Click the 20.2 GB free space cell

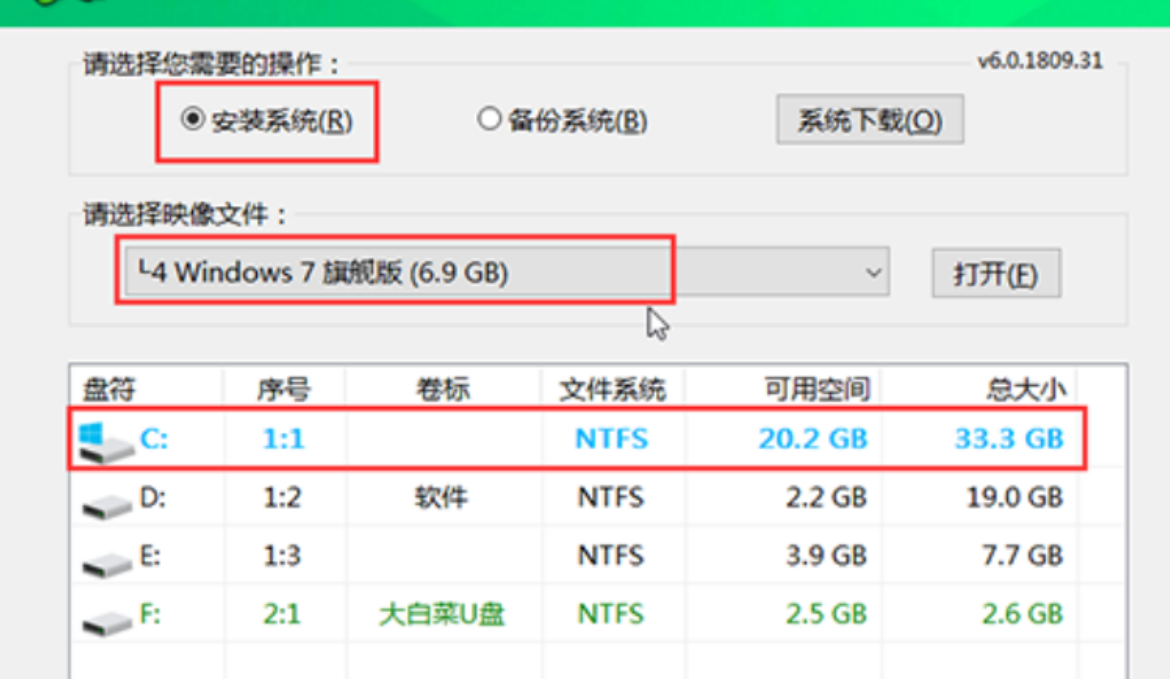point(813,439)
